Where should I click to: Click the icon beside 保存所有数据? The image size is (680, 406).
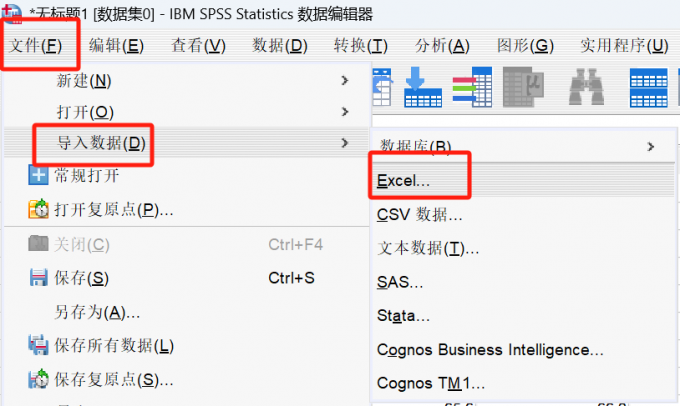coord(38,345)
